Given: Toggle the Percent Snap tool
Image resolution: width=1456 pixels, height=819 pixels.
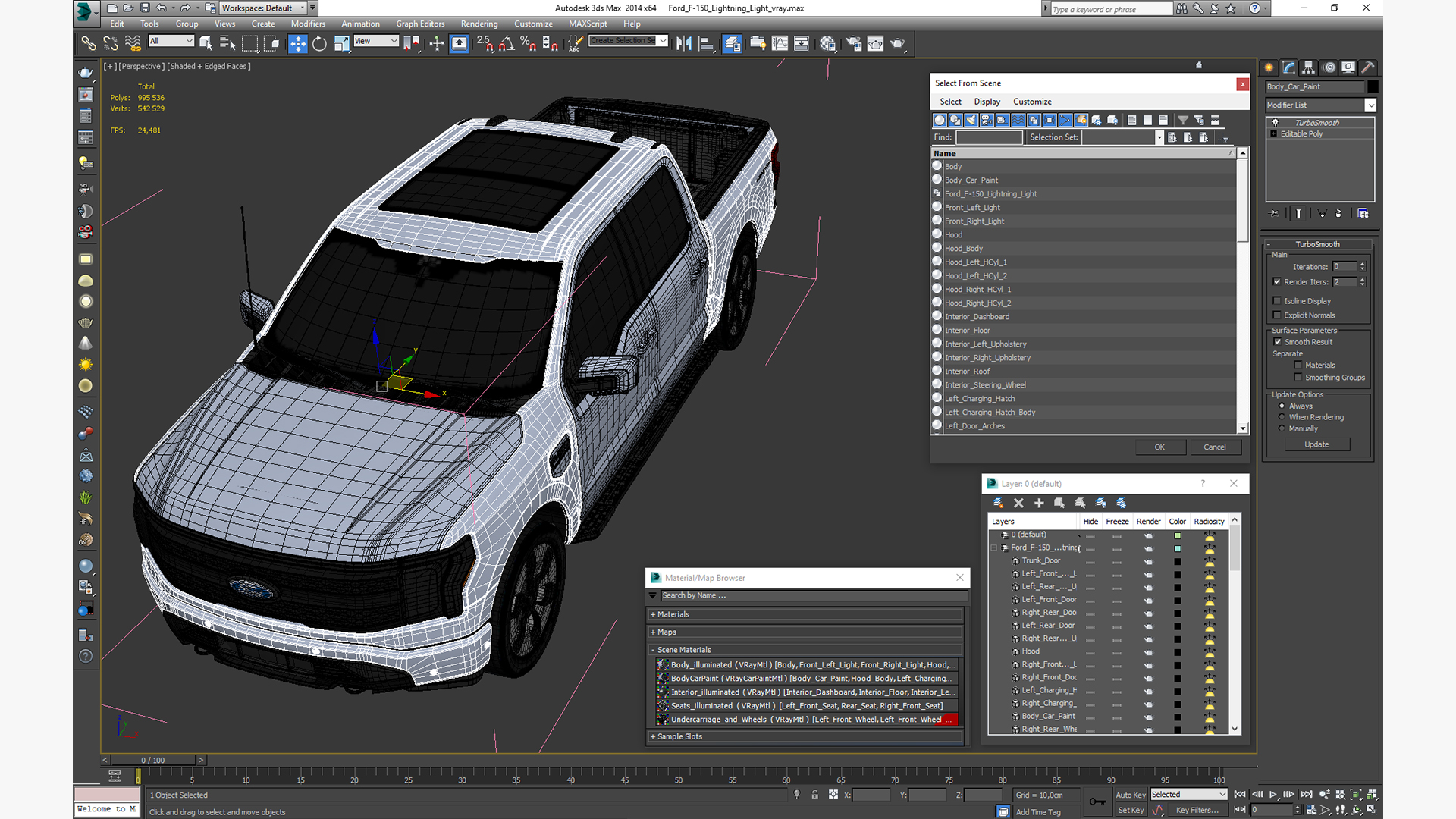Looking at the screenshot, I should point(529,44).
